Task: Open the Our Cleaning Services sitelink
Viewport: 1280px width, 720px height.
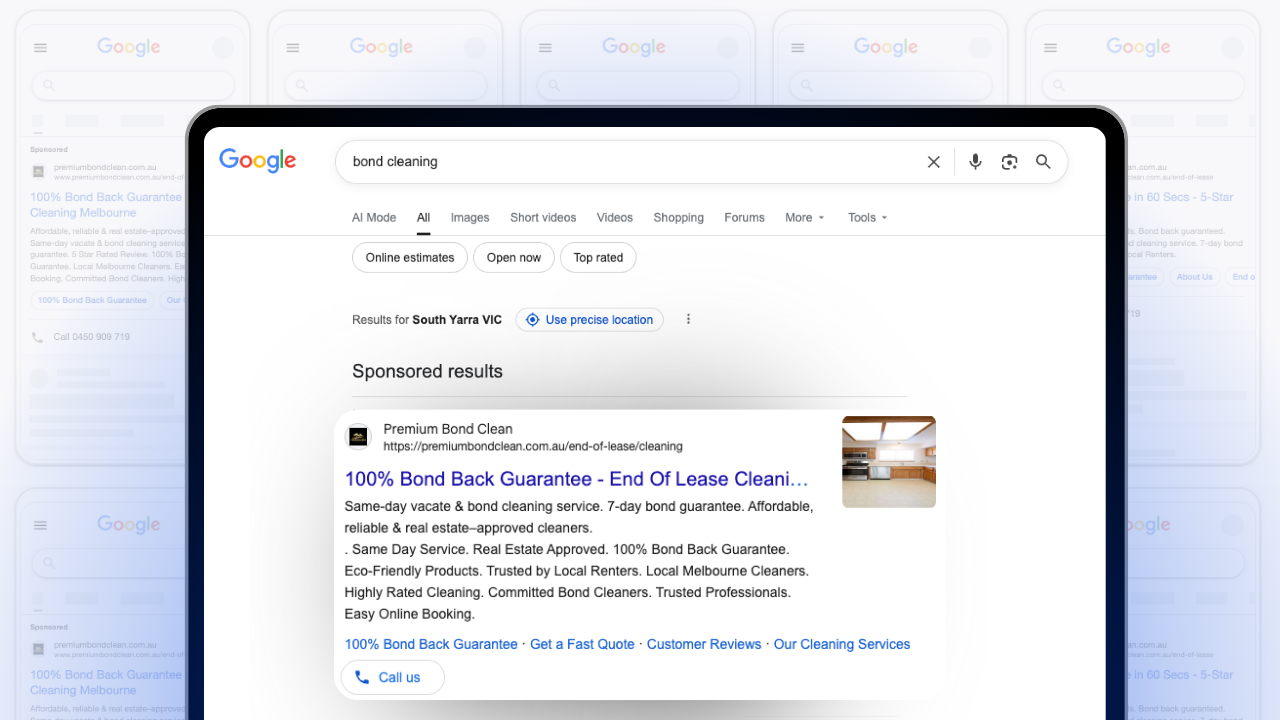Action: point(842,644)
